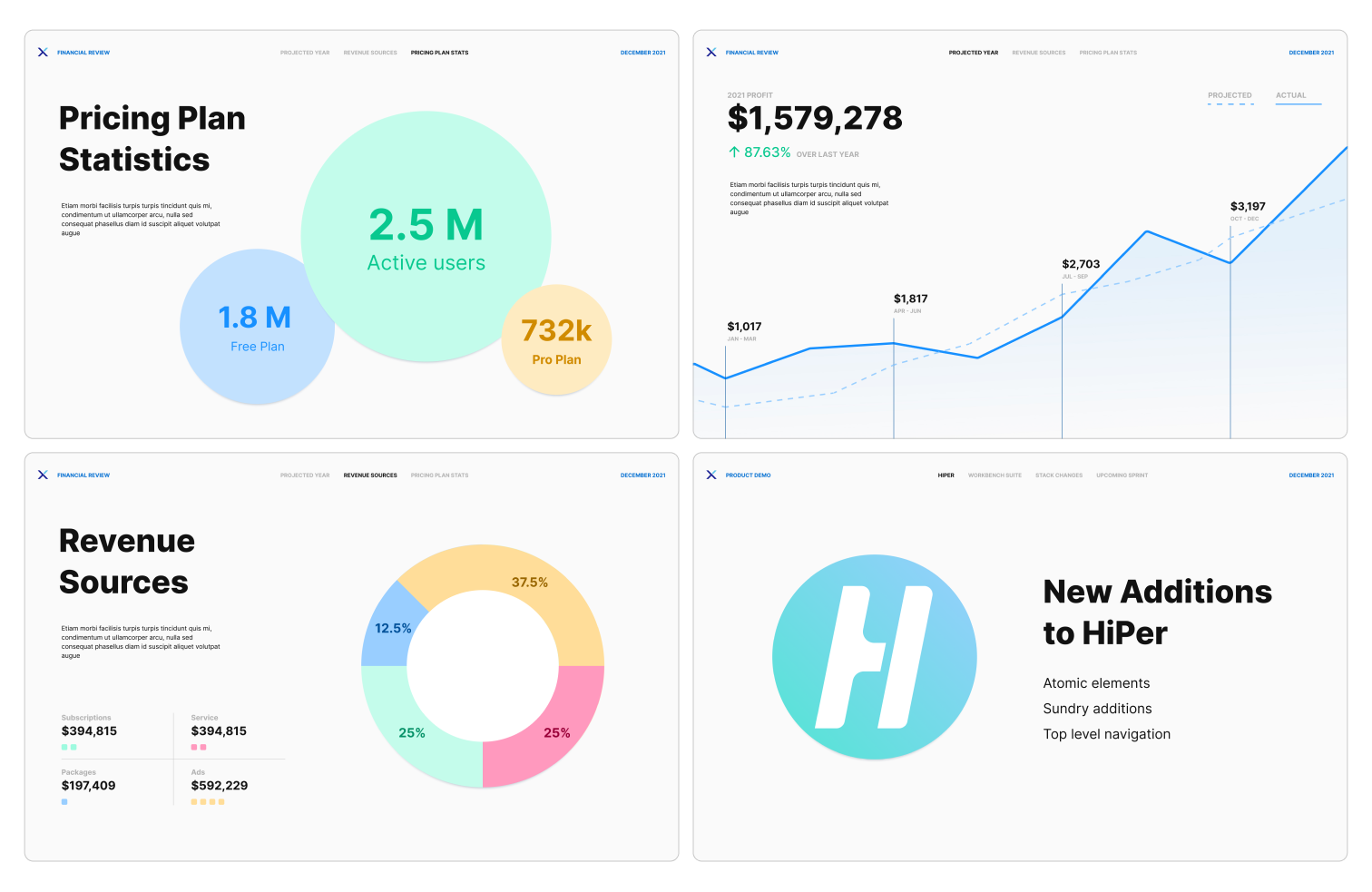
Task: Click the Pricing Plan Statistics heading
Action: [152, 139]
